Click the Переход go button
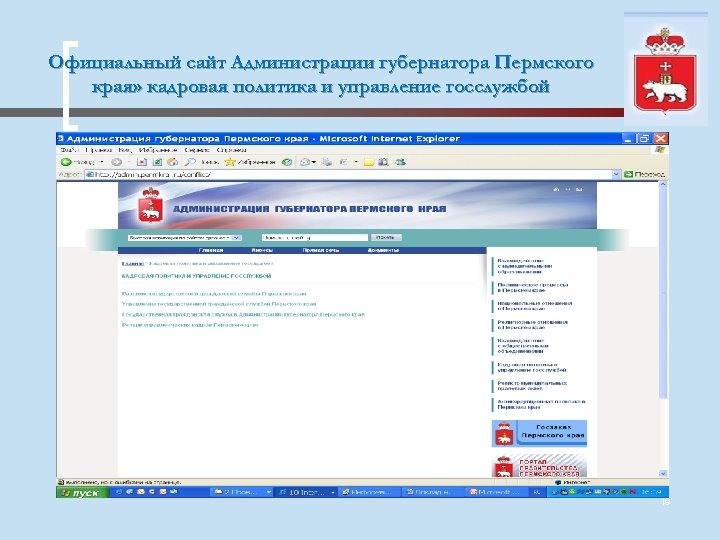 point(644,174)
